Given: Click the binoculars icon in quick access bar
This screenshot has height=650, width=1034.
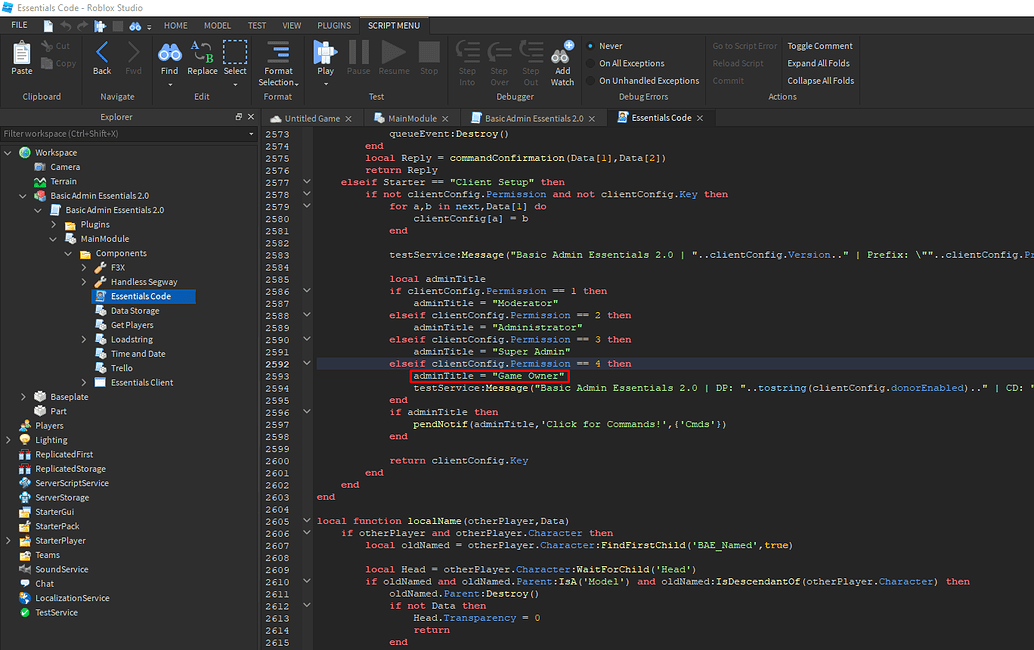Looking at the screenshot, I should (x=135, y=26).
